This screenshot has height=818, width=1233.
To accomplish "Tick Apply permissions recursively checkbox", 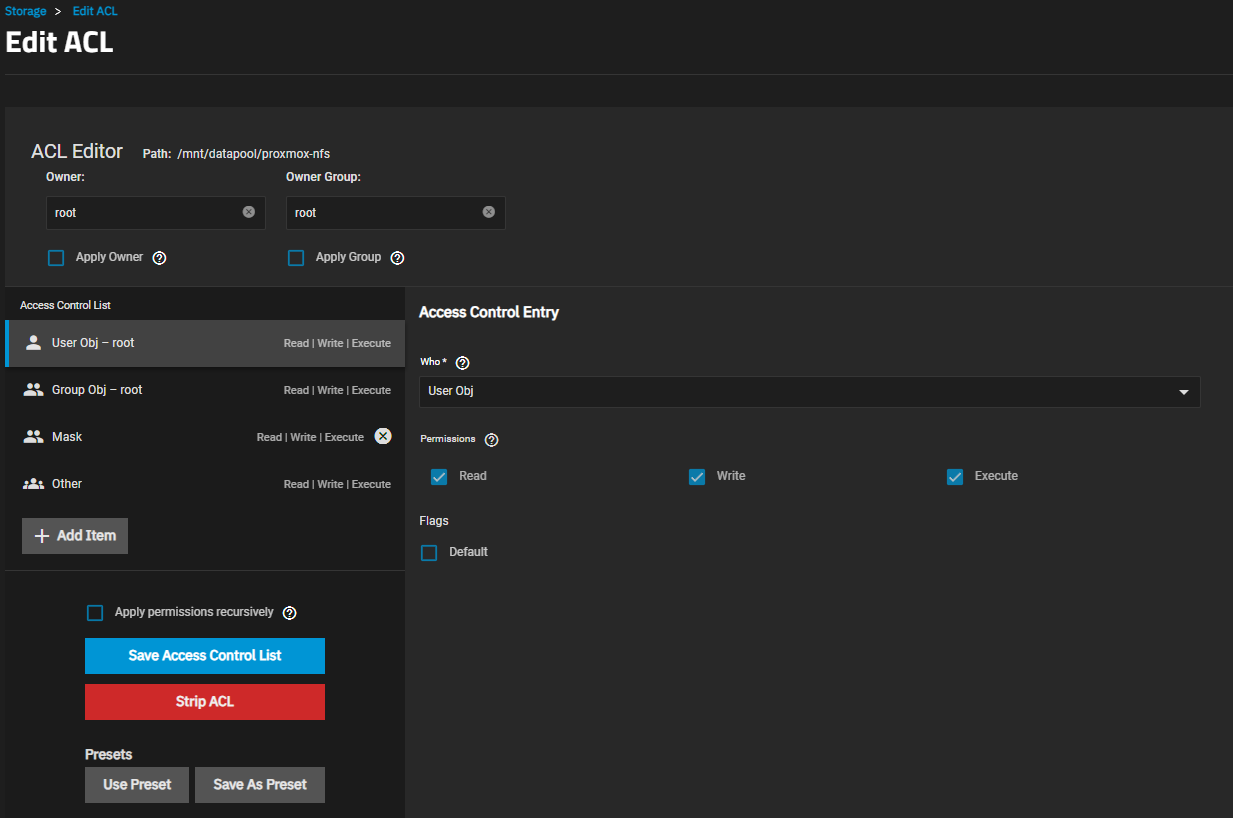I will (95, 613).
